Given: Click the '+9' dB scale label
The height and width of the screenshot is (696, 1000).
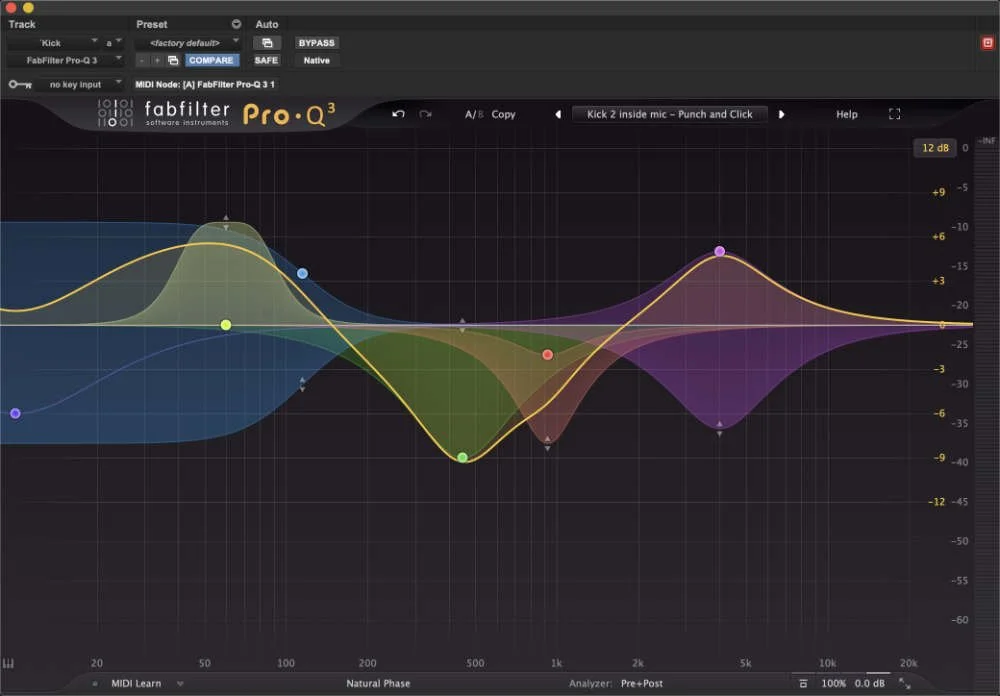Looking at the screenshot, I should (938, 192).
